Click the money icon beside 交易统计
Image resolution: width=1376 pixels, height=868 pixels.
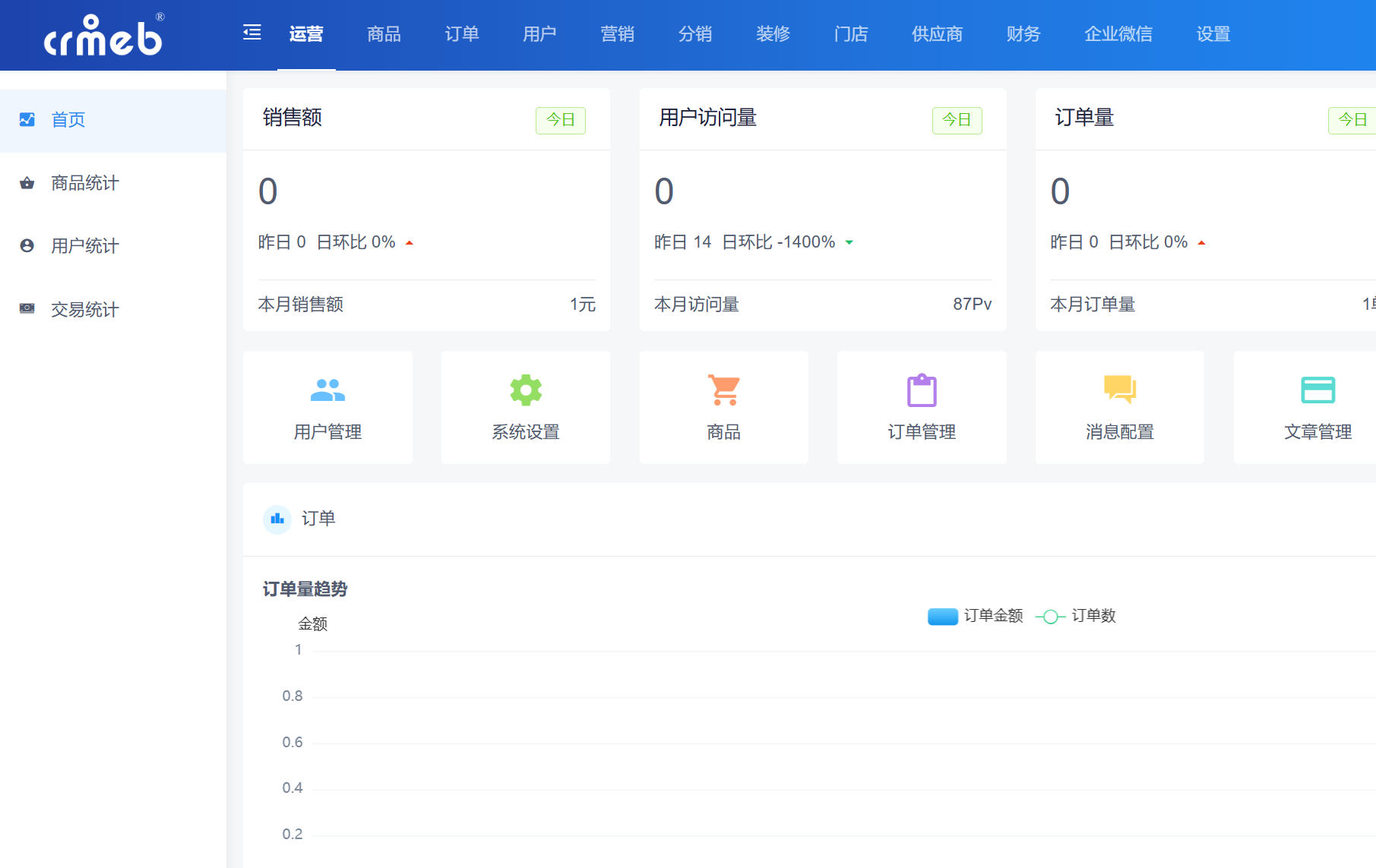[x=27, y=309]
